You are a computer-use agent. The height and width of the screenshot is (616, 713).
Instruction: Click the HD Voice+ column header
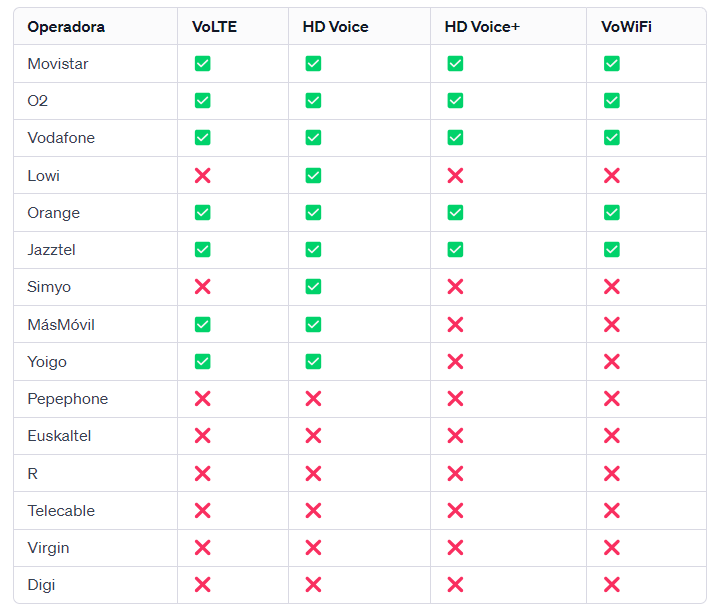coord(482,27)
